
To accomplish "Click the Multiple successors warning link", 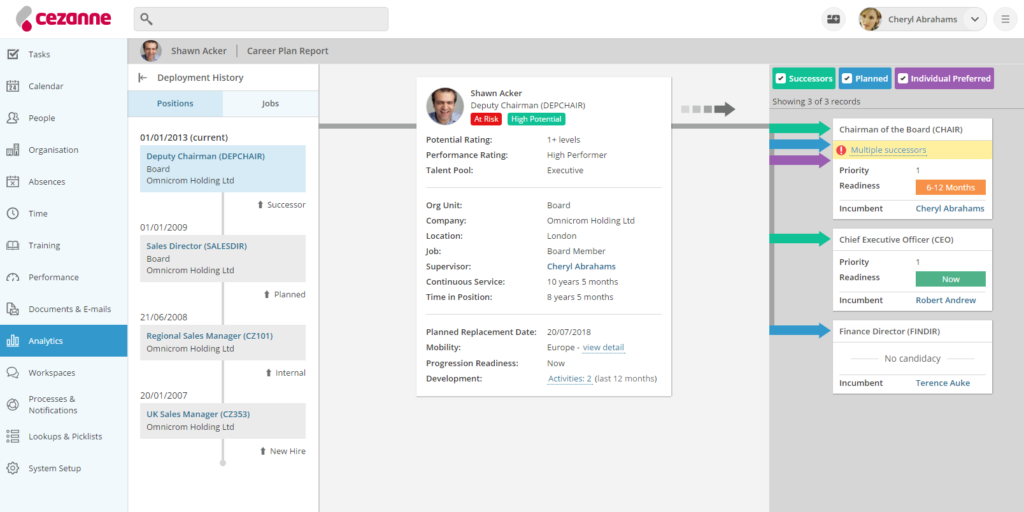I will 888,150.
